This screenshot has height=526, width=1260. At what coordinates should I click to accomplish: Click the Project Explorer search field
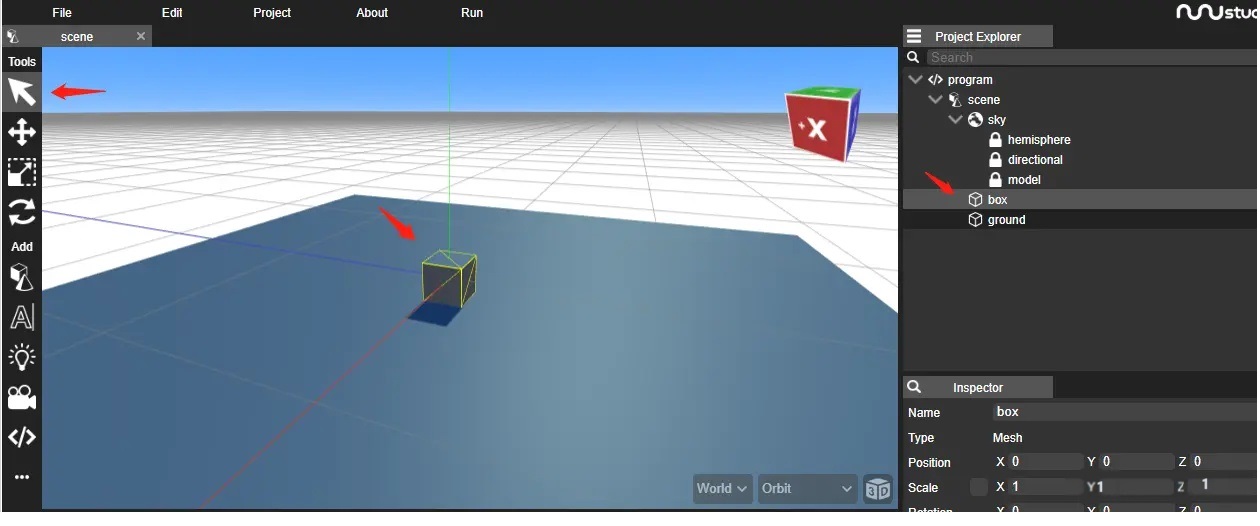(1090, 58)
